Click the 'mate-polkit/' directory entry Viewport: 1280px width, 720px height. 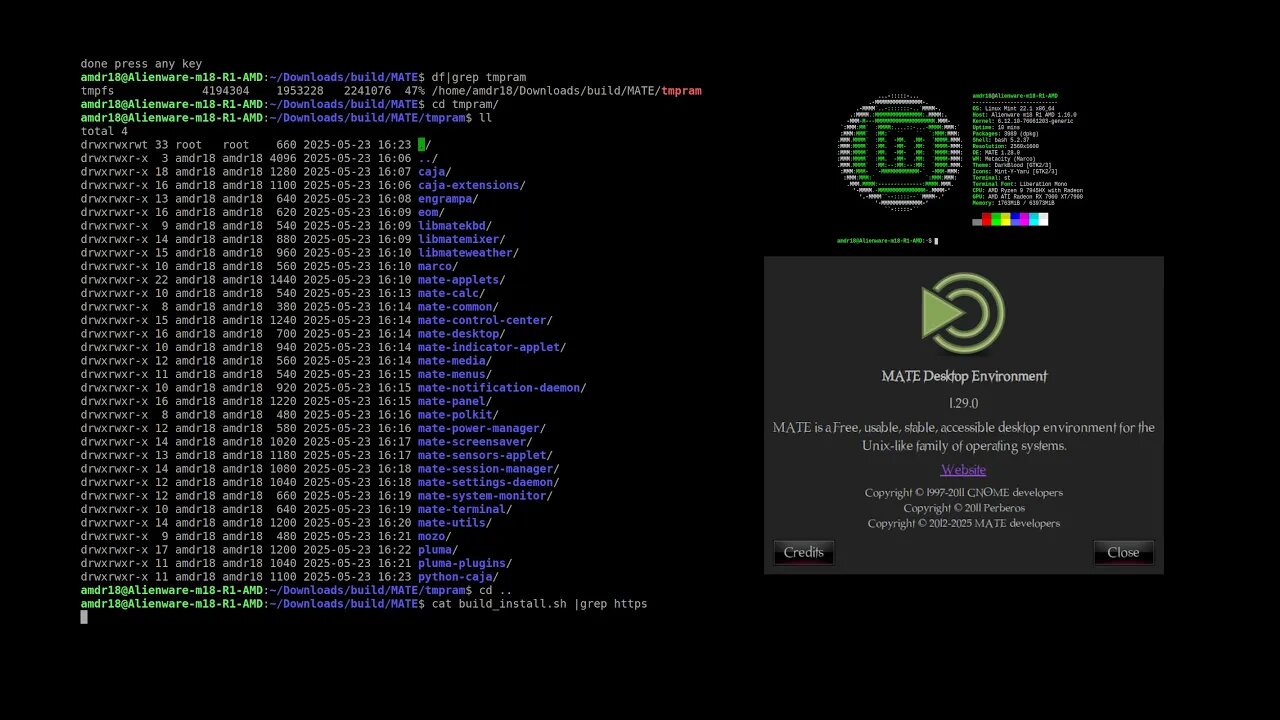click(x=458, y=415)
